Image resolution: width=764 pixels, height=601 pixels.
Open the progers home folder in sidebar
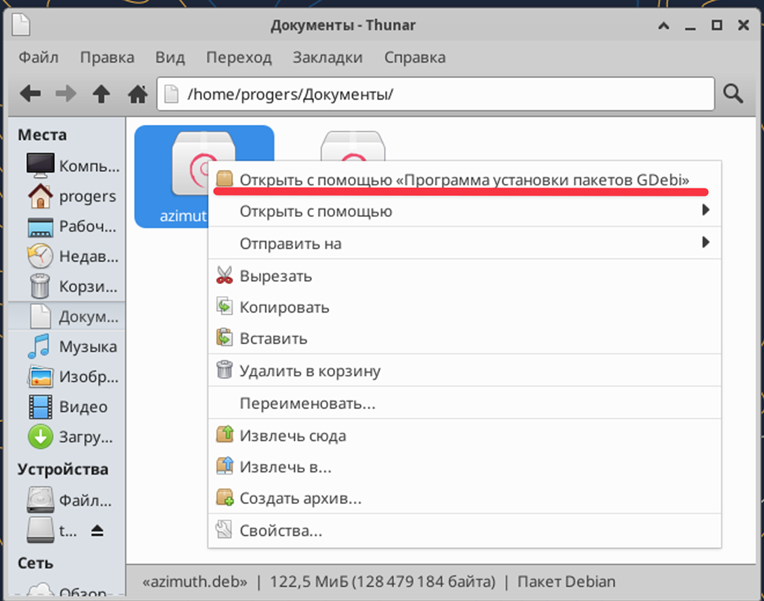click(67, 196)
